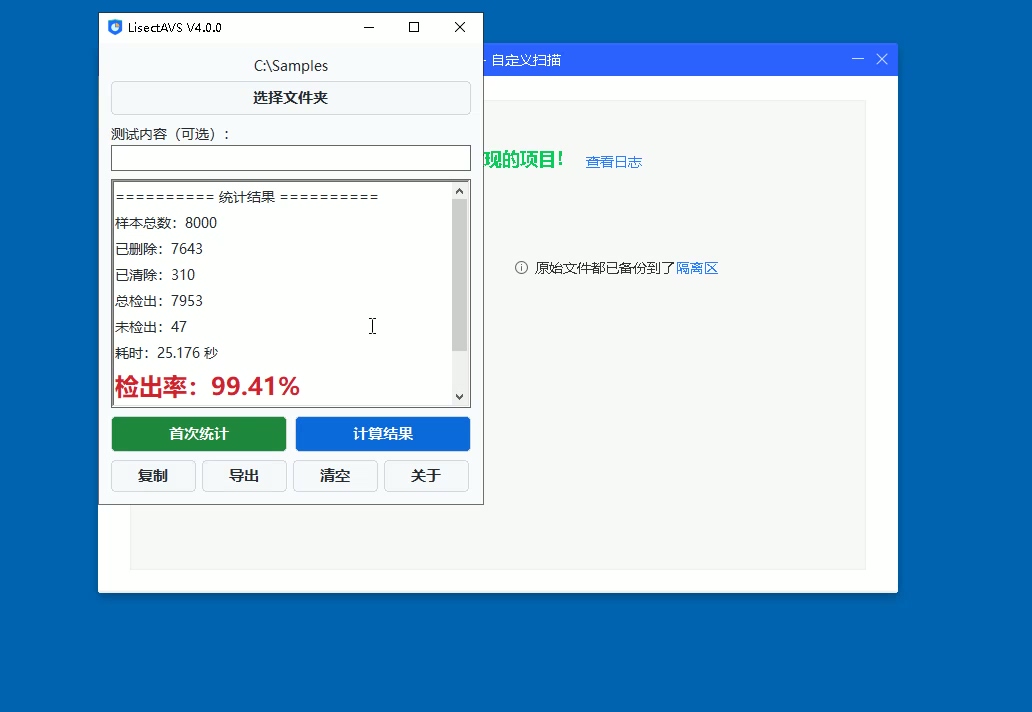Maximize the LisectAVS window
The height and width of the screenshot is (712, 1032).
tap(414, 27)
